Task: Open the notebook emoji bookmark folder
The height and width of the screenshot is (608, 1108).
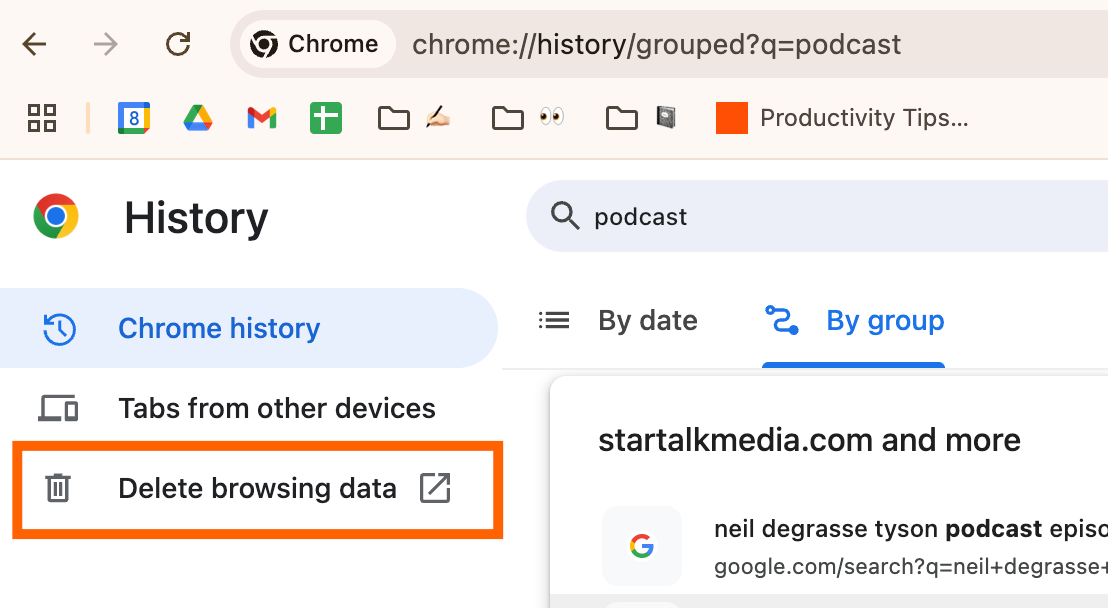Action: pyautogui.click(x=642, y=118)
